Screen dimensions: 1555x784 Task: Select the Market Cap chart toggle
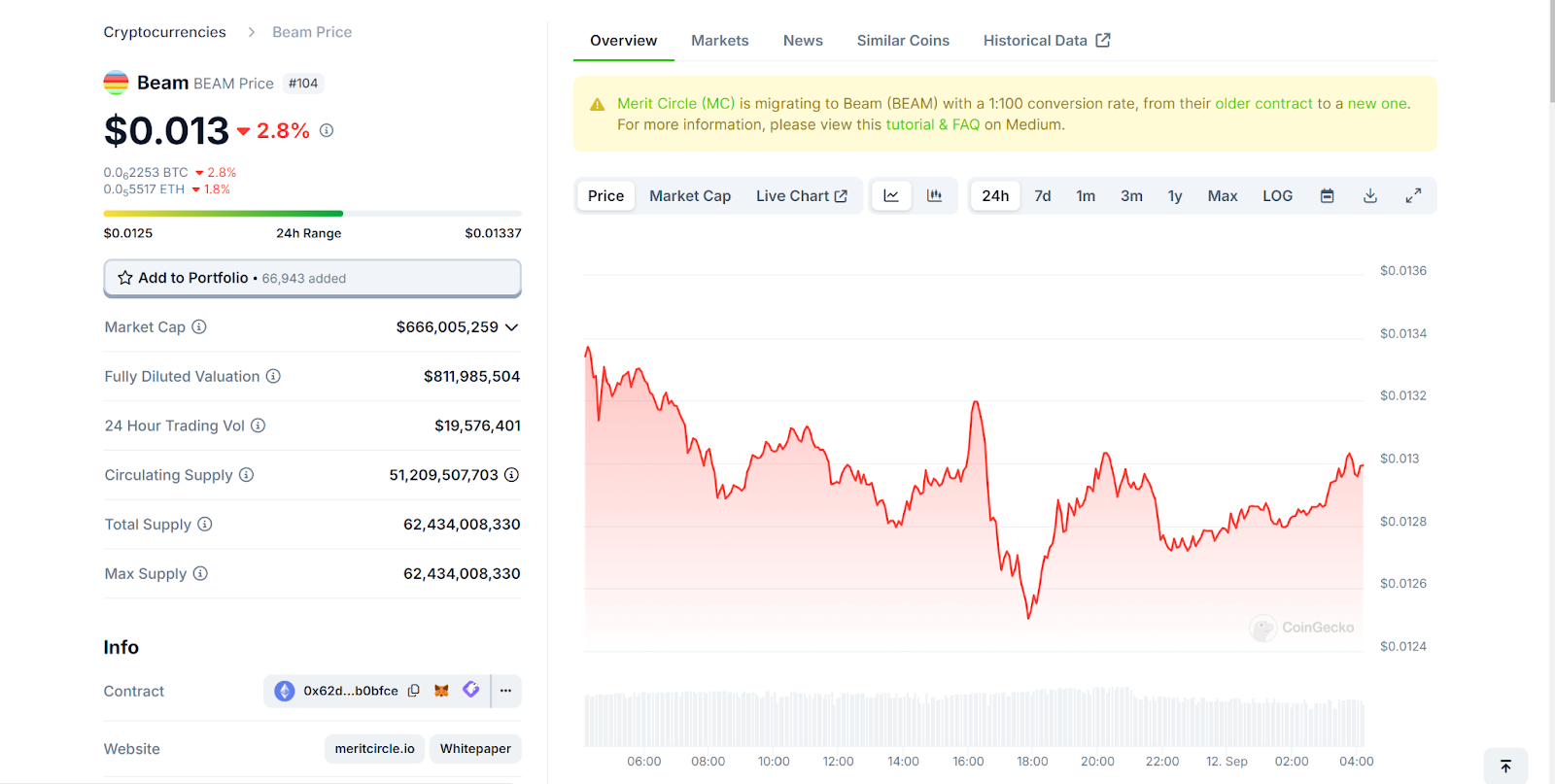click(x=690, y=196)
